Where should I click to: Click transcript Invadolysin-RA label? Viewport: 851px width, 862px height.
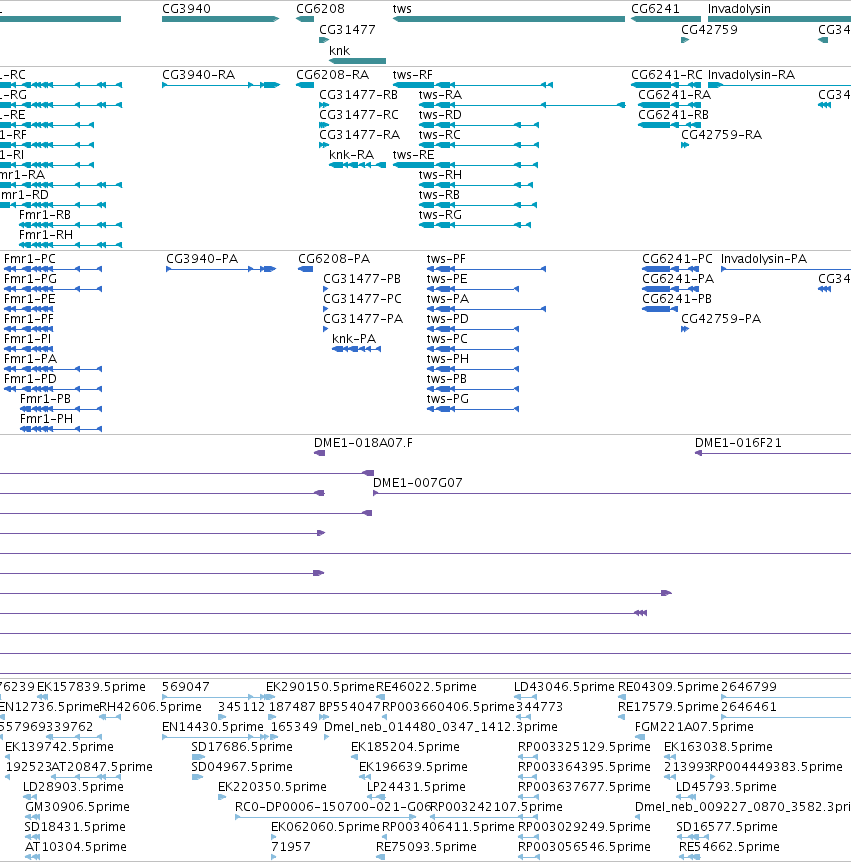[751, 75]
